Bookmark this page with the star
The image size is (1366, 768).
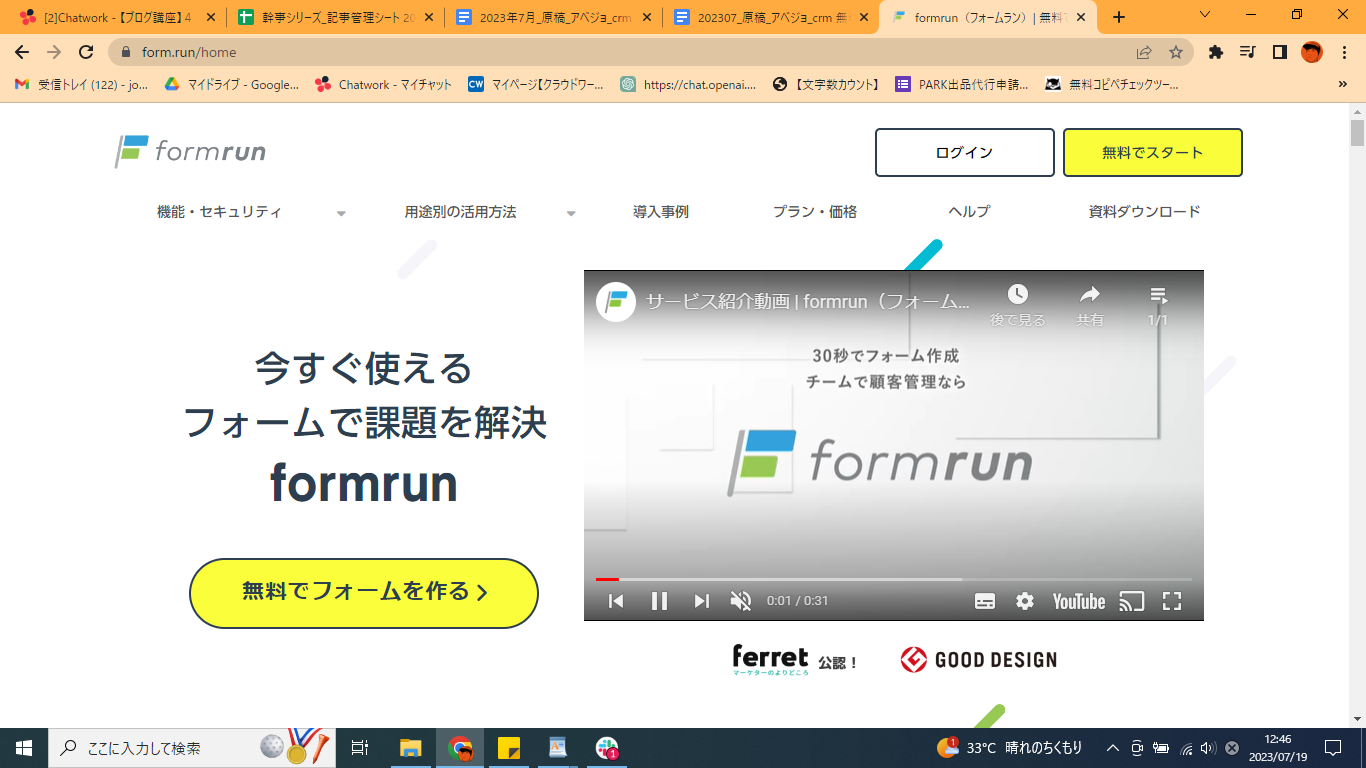coord(1176,52)
